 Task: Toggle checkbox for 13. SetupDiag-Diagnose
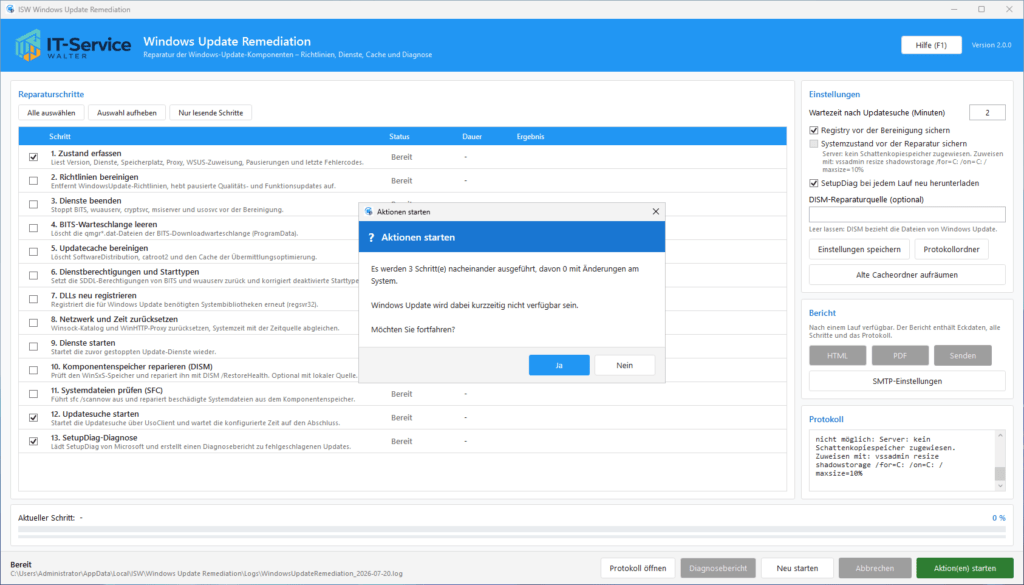point(33,441)
